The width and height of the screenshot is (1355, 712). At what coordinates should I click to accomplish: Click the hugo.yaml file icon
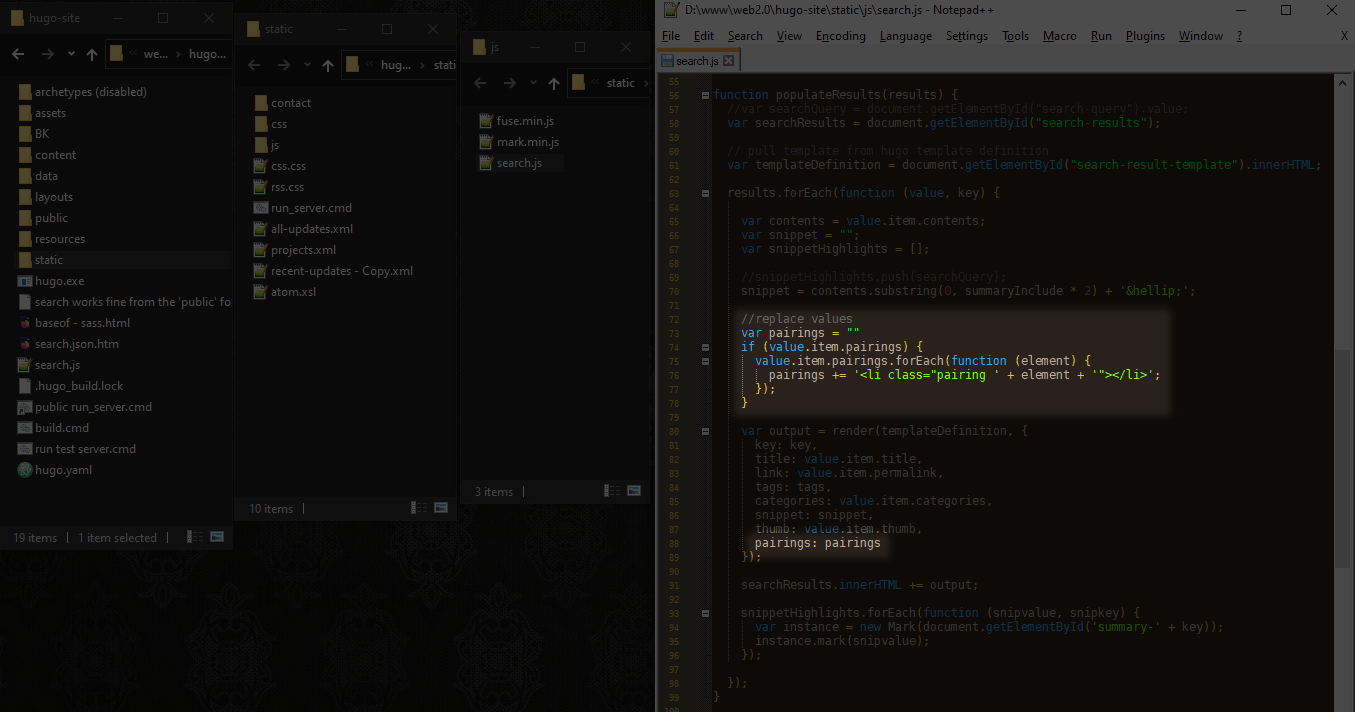tap(25, 470)
